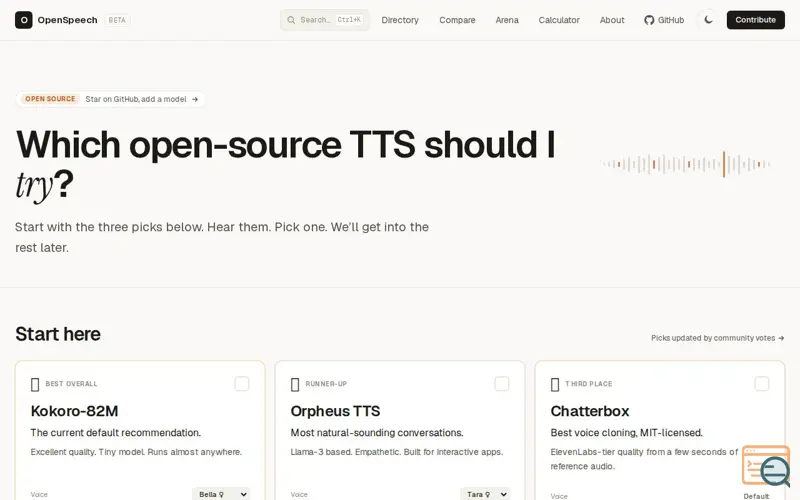This screenshot has height=500, width=800.
Task: Open the Calculator page
Action: click(559, 20)
